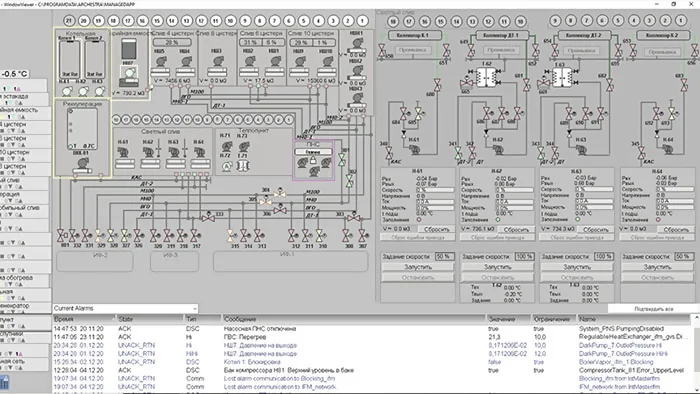Click control valve 333
700x394 pixels.
pos(208,216)
